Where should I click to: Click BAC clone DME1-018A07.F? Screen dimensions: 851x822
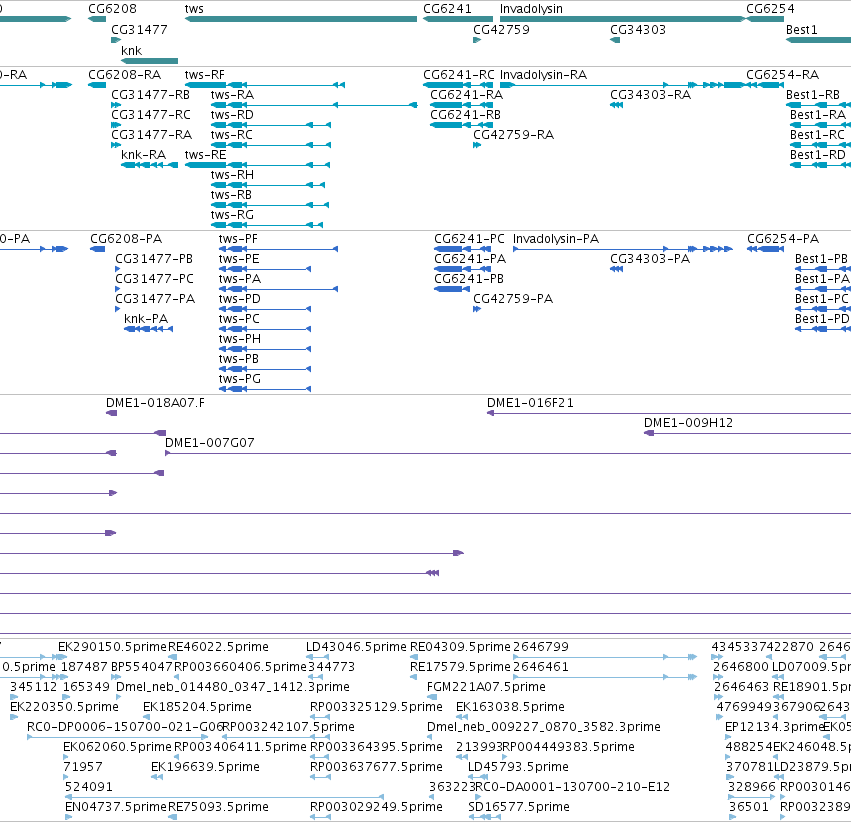click(111, 413)
